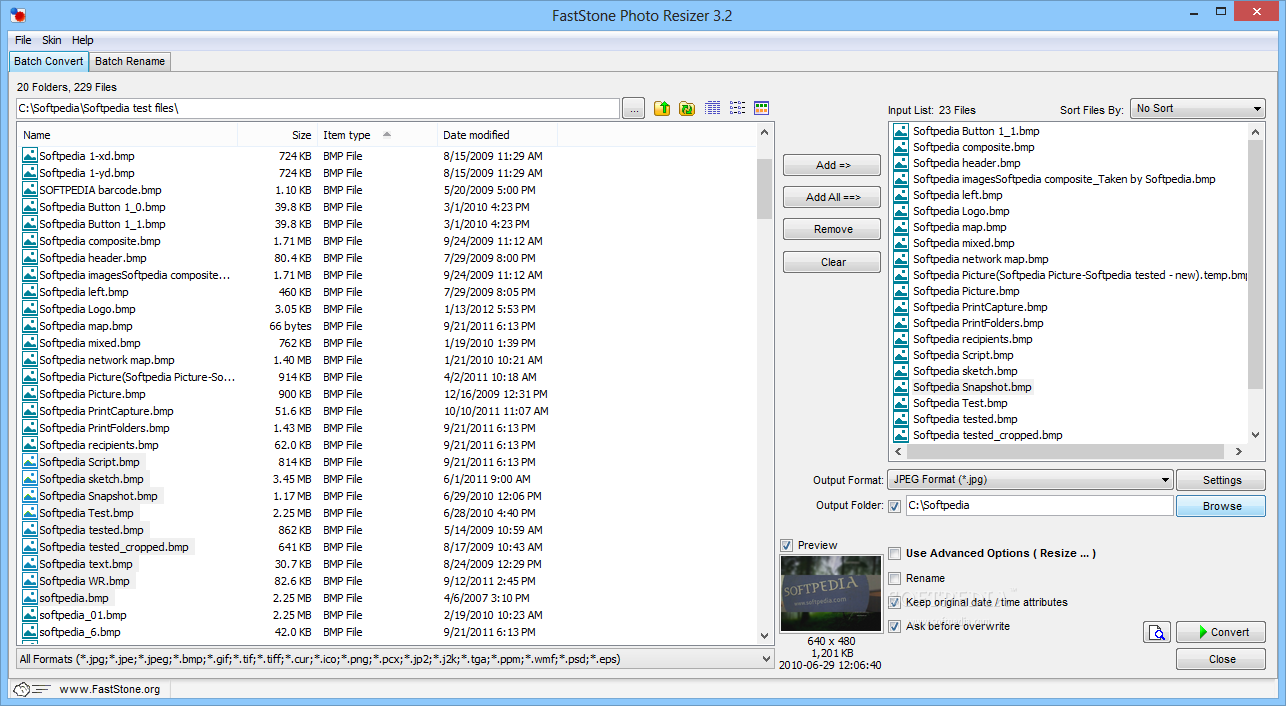Open the Help menu
Viewport: 1286px width, 706px height.
click(82, 40)
